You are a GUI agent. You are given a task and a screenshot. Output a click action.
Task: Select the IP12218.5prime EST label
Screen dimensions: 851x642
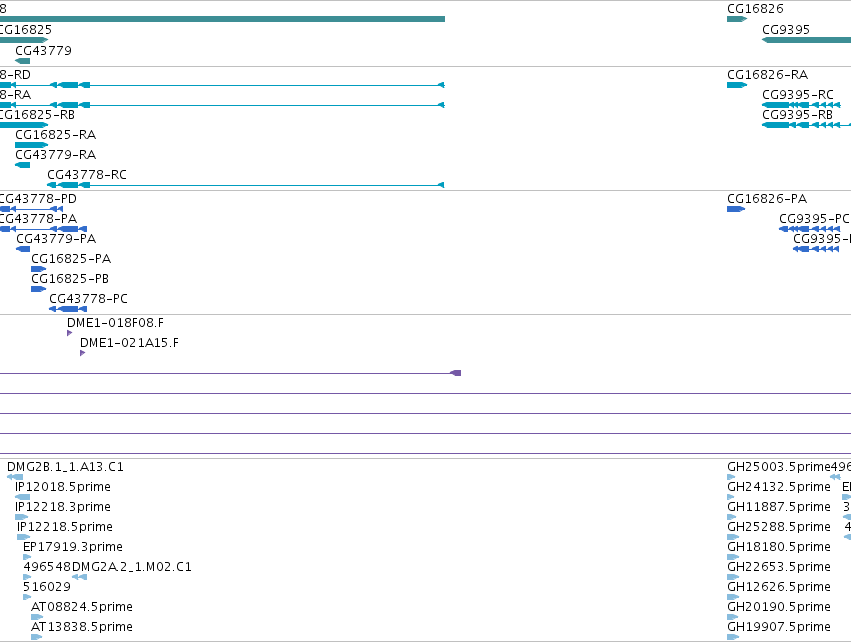65,527
